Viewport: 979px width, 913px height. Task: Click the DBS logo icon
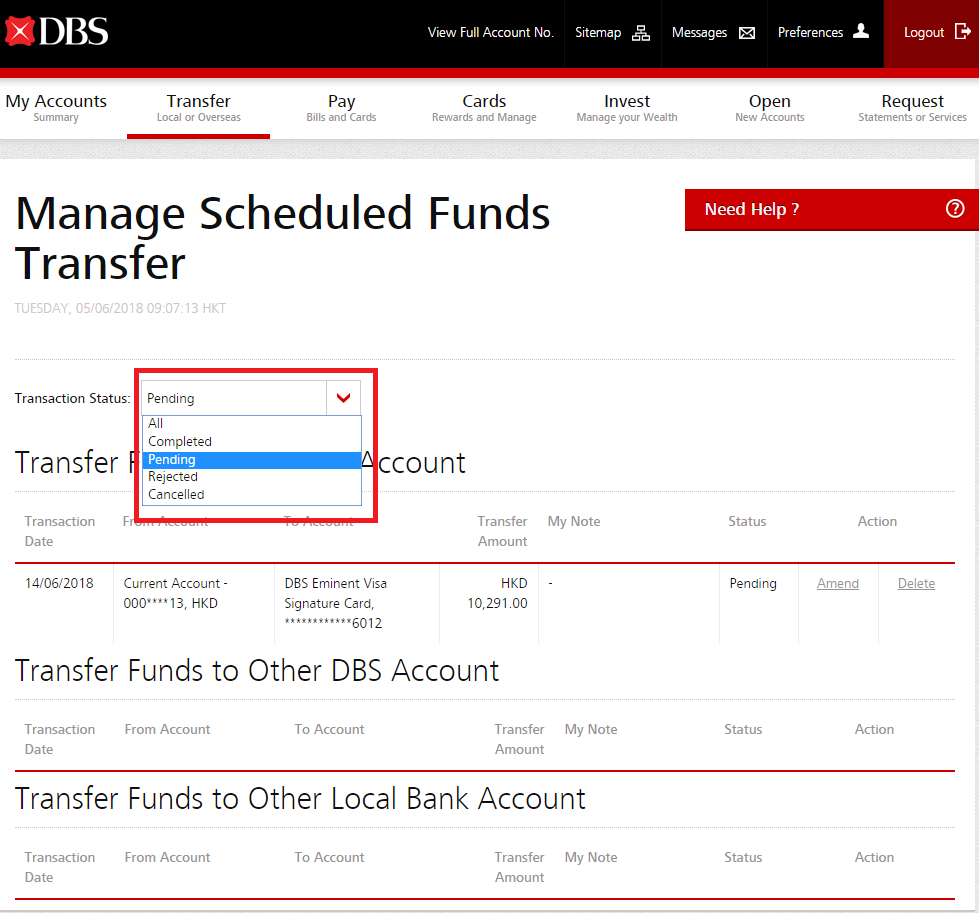[x=20, y=31]
